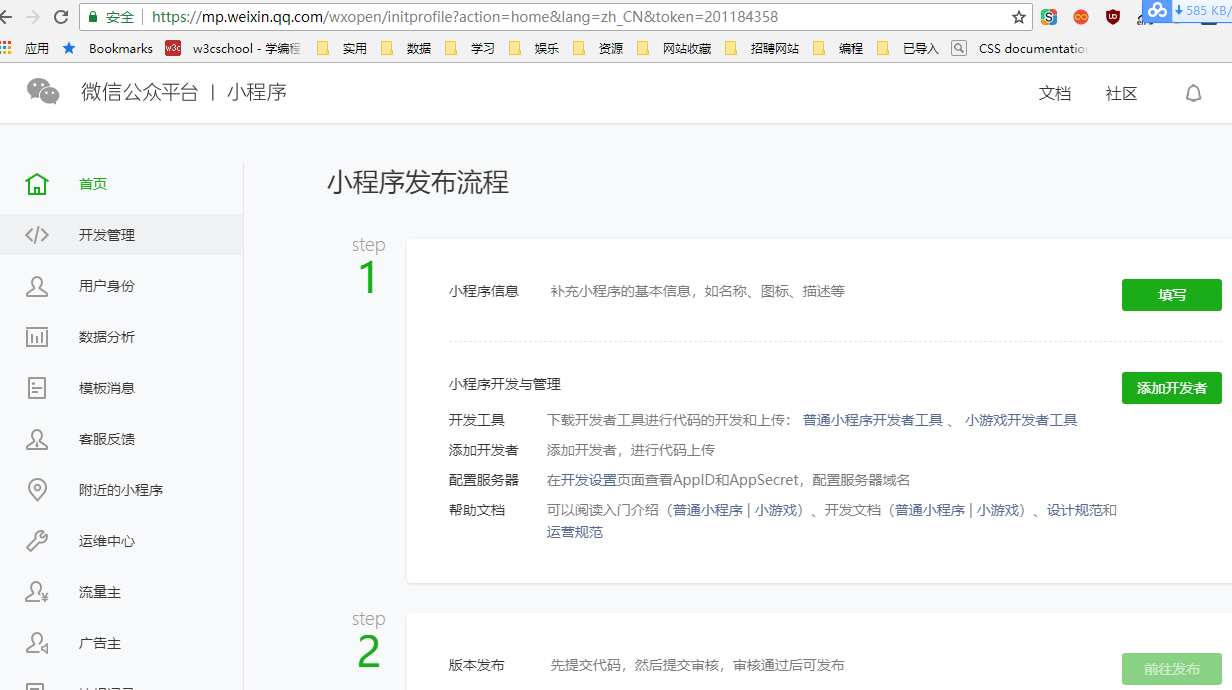
Task: Click the person icon beside 客服反馈
Action: point(37,439)
